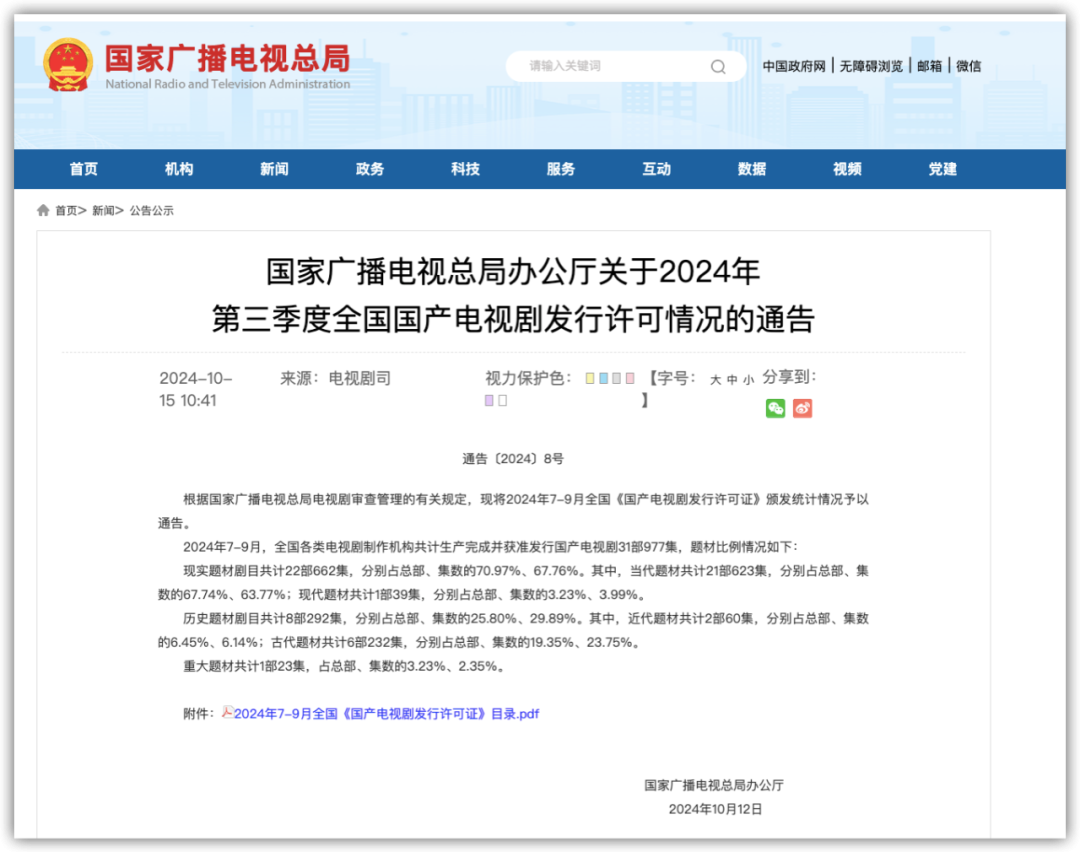Go to the 视频 section

coord(847,169)
